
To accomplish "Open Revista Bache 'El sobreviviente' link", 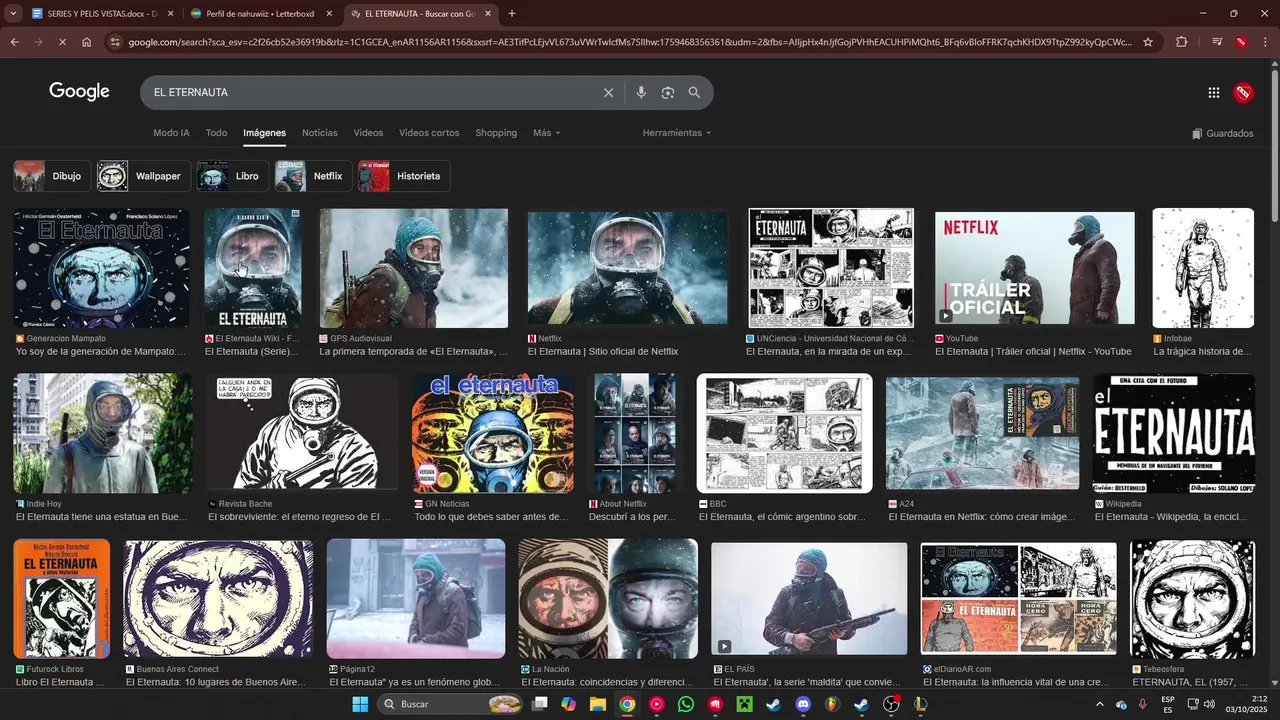I will pos(299,517).
